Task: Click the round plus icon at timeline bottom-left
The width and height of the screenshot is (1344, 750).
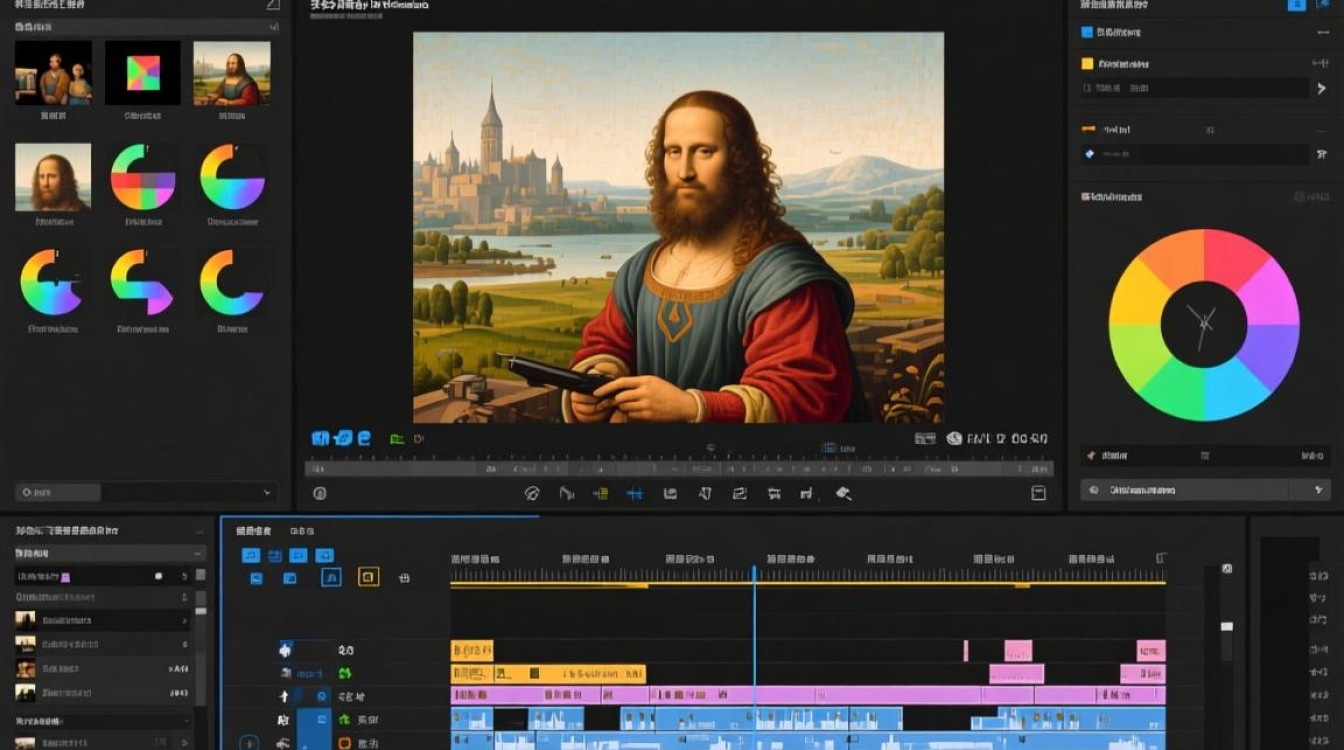Action: click(x=250, y=743)
